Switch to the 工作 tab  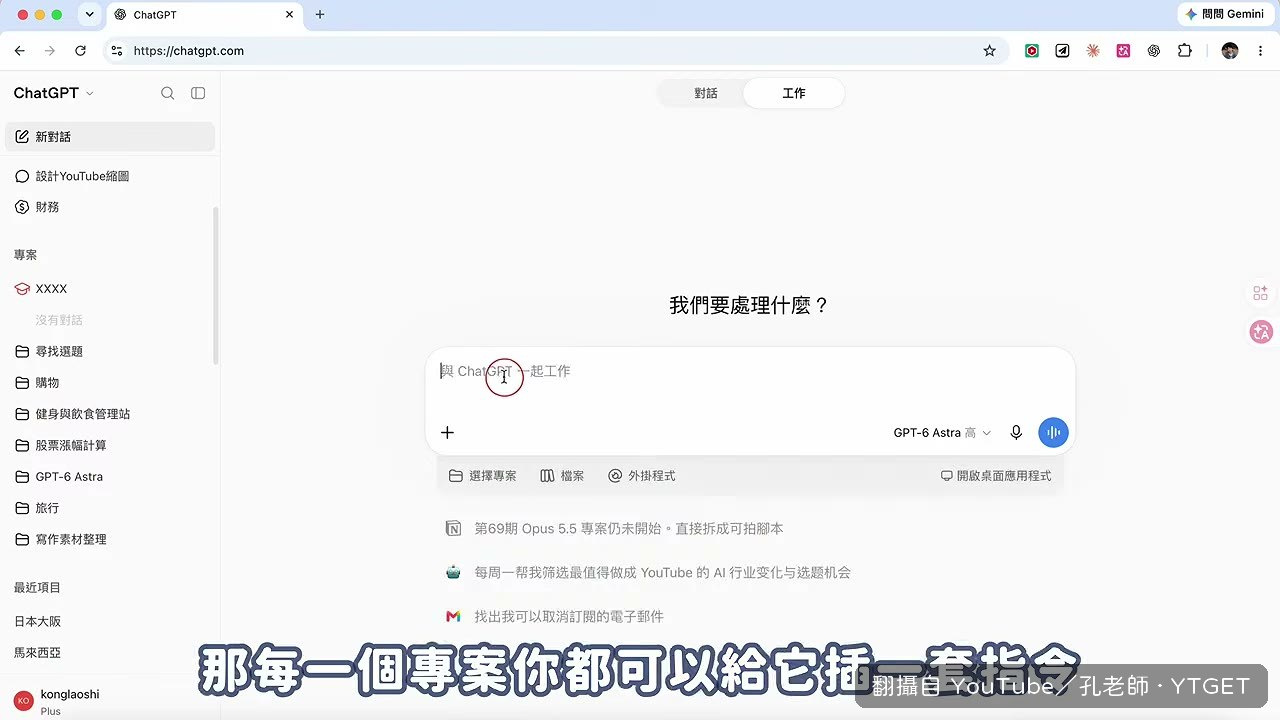(x=794, y=93)
